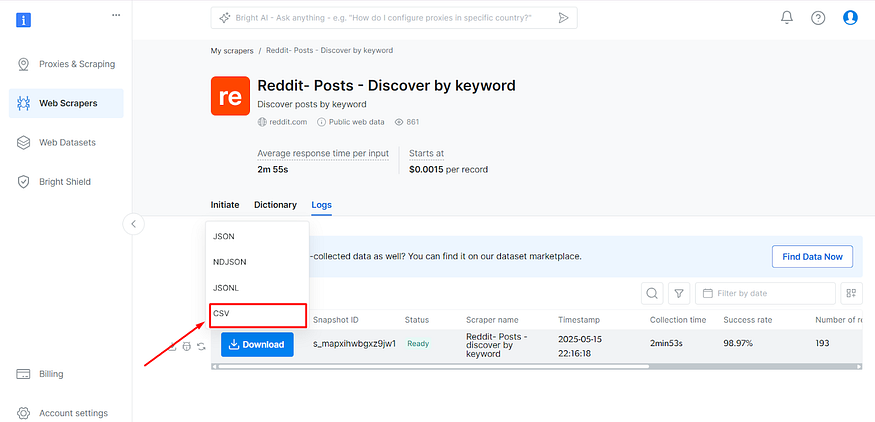Choose JSON download format

click(257, 237)
